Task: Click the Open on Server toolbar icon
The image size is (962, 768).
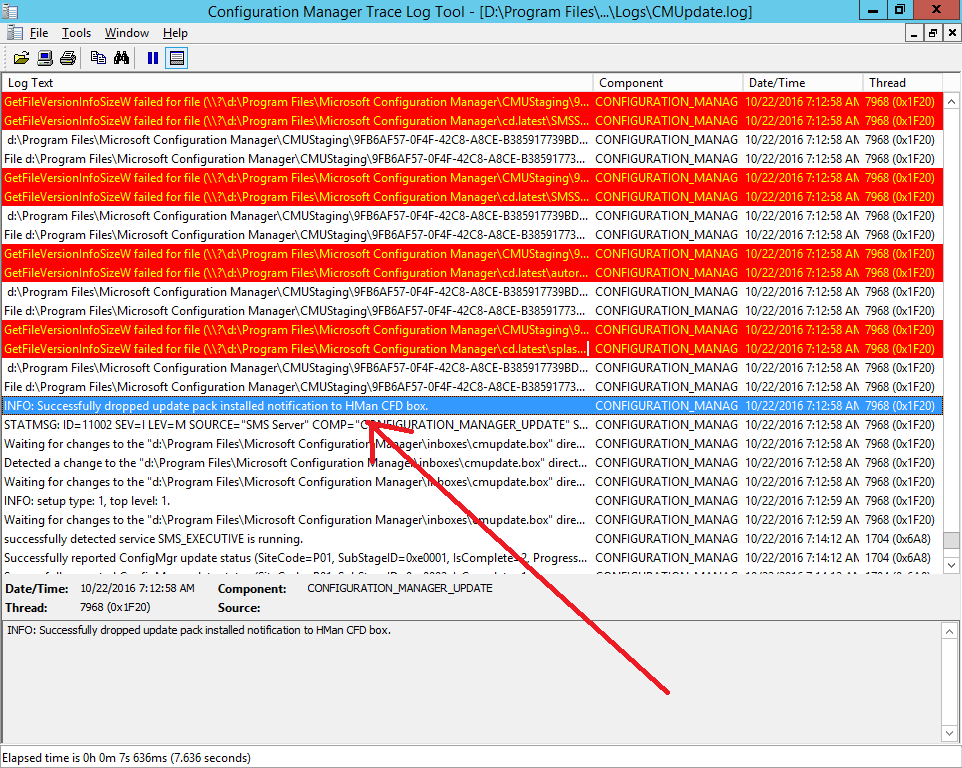Action: click(x=45, y=58)
